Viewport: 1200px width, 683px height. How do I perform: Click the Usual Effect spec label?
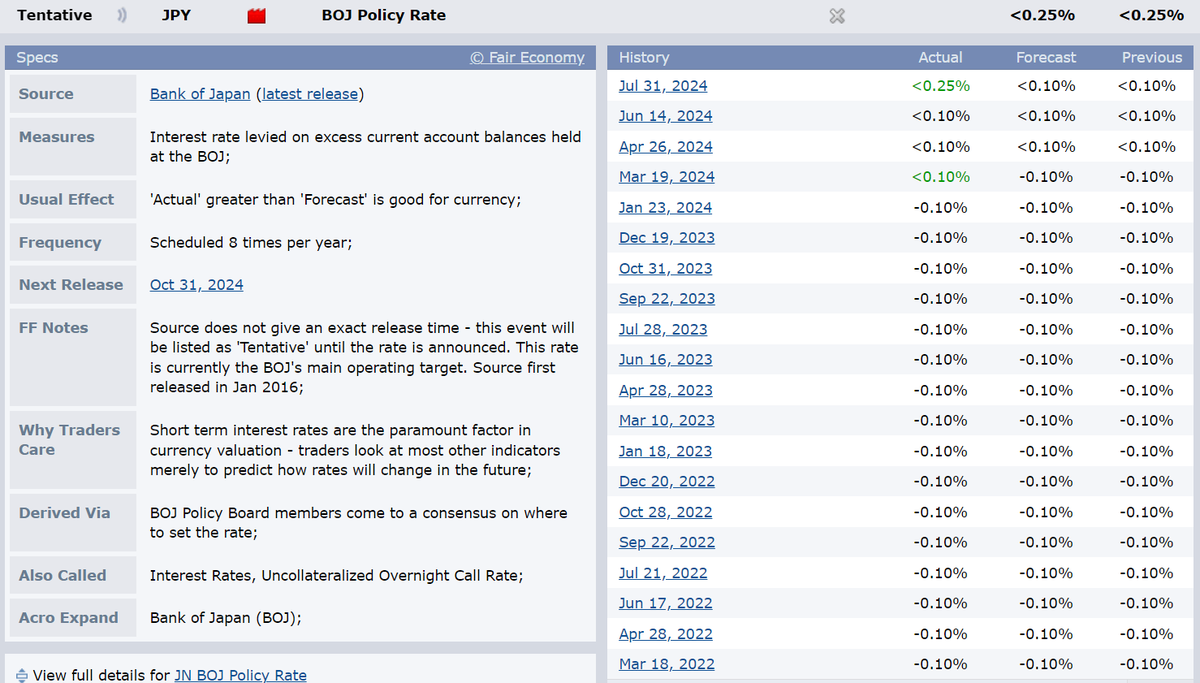pos(67,199)
